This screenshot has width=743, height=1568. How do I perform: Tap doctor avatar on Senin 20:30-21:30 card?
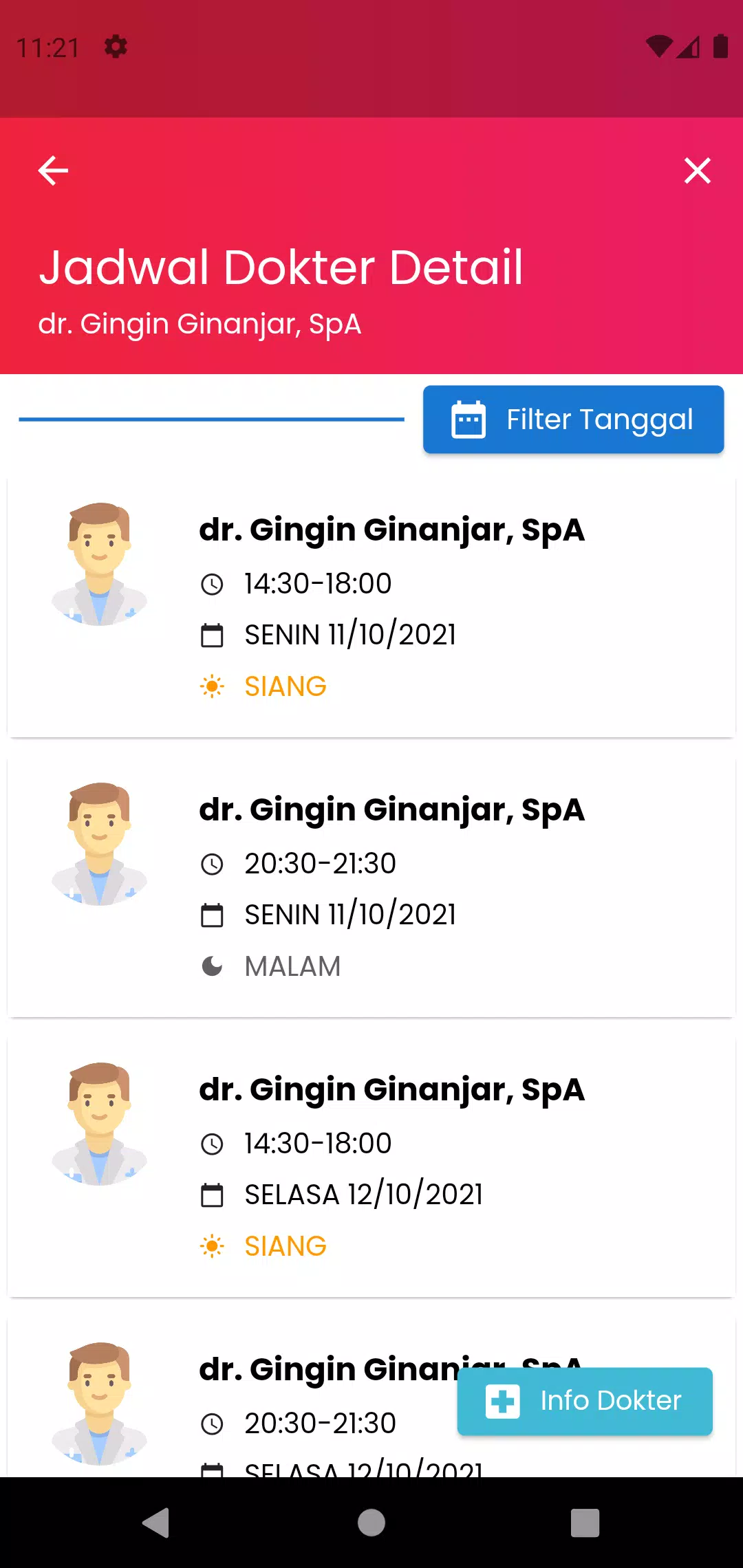tap(100, 844)
